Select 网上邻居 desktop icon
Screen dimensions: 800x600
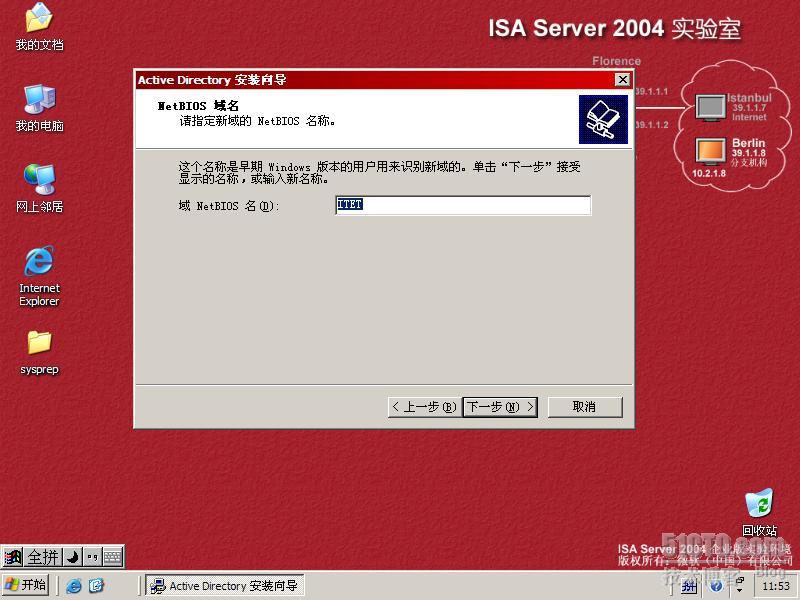click(39, 189)
